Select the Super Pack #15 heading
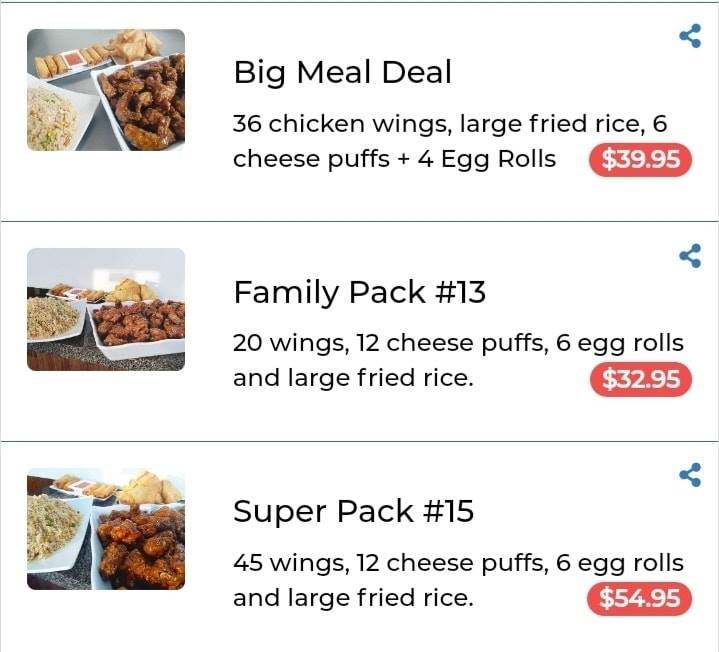Image resolution: width=719 pixels, height=652 pixels. point(353,511)
